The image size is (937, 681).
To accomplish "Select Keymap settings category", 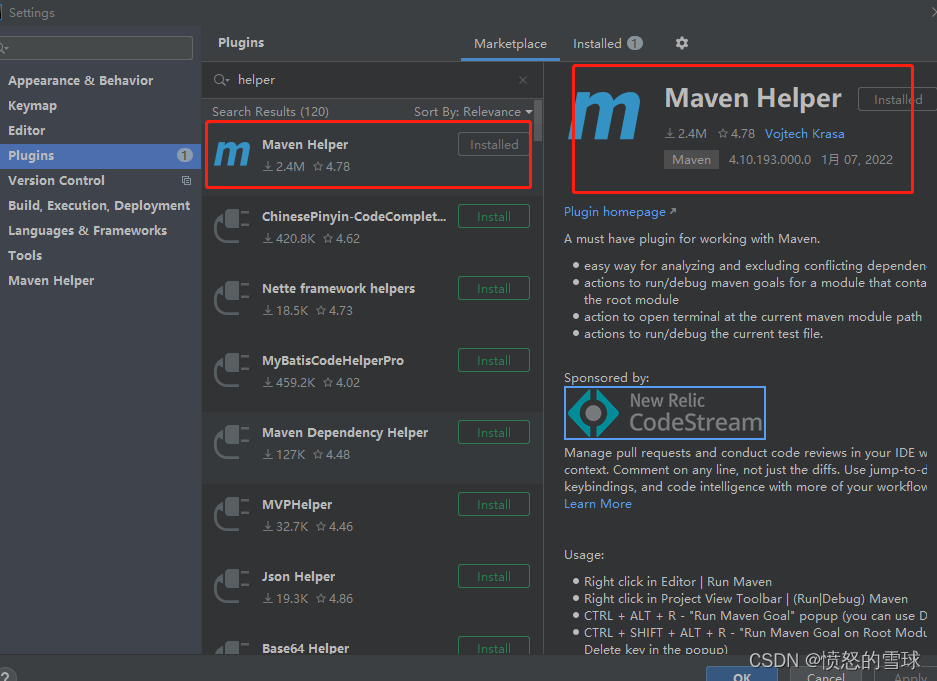I will tap(32, 106).
